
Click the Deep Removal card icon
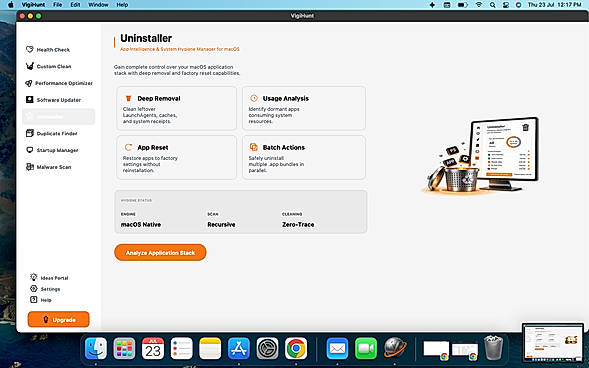[128, 98]
